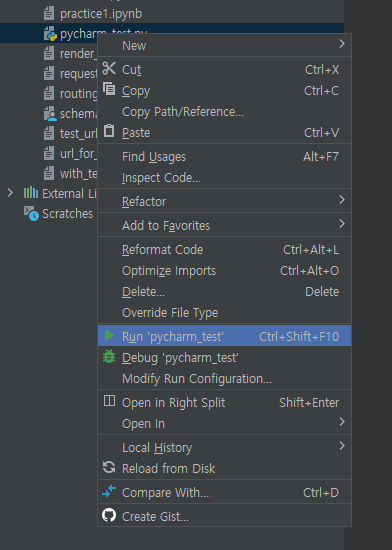Select practice1.ipynb in the project tree
The width and height of the screenshot is (392, 550).
point(101,14)
